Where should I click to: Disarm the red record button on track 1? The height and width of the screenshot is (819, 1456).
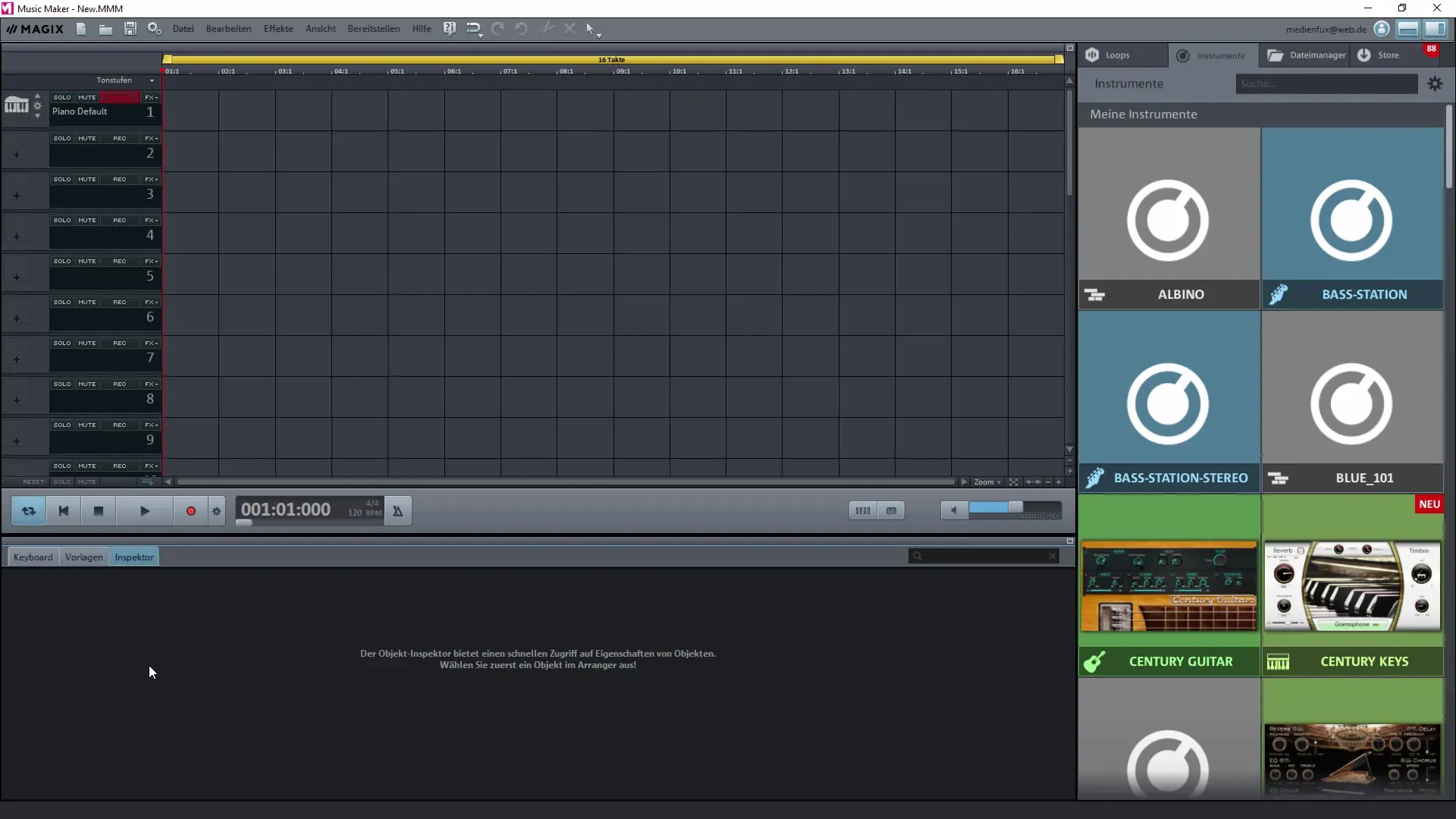[x=120, y=97]
